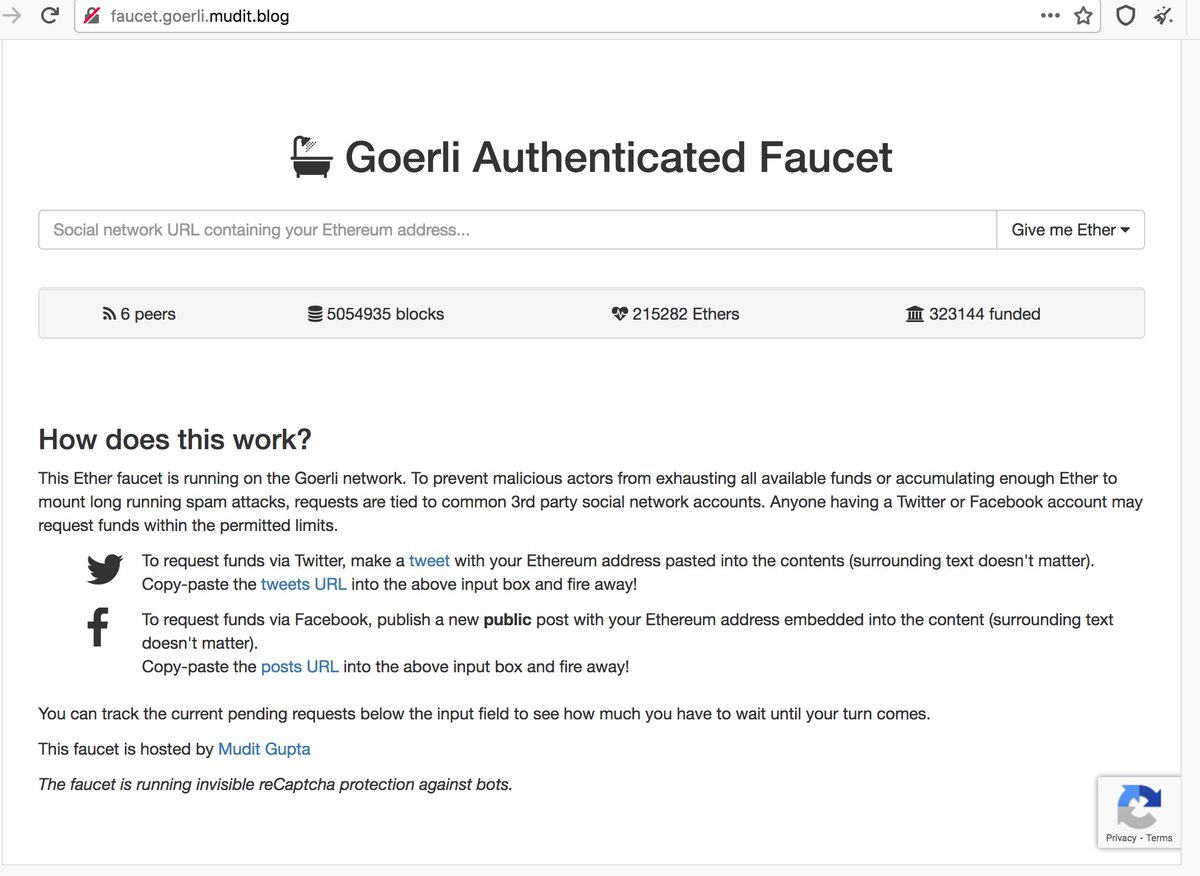
Task: Click the browser forward arrow
Action: point(12,16)
